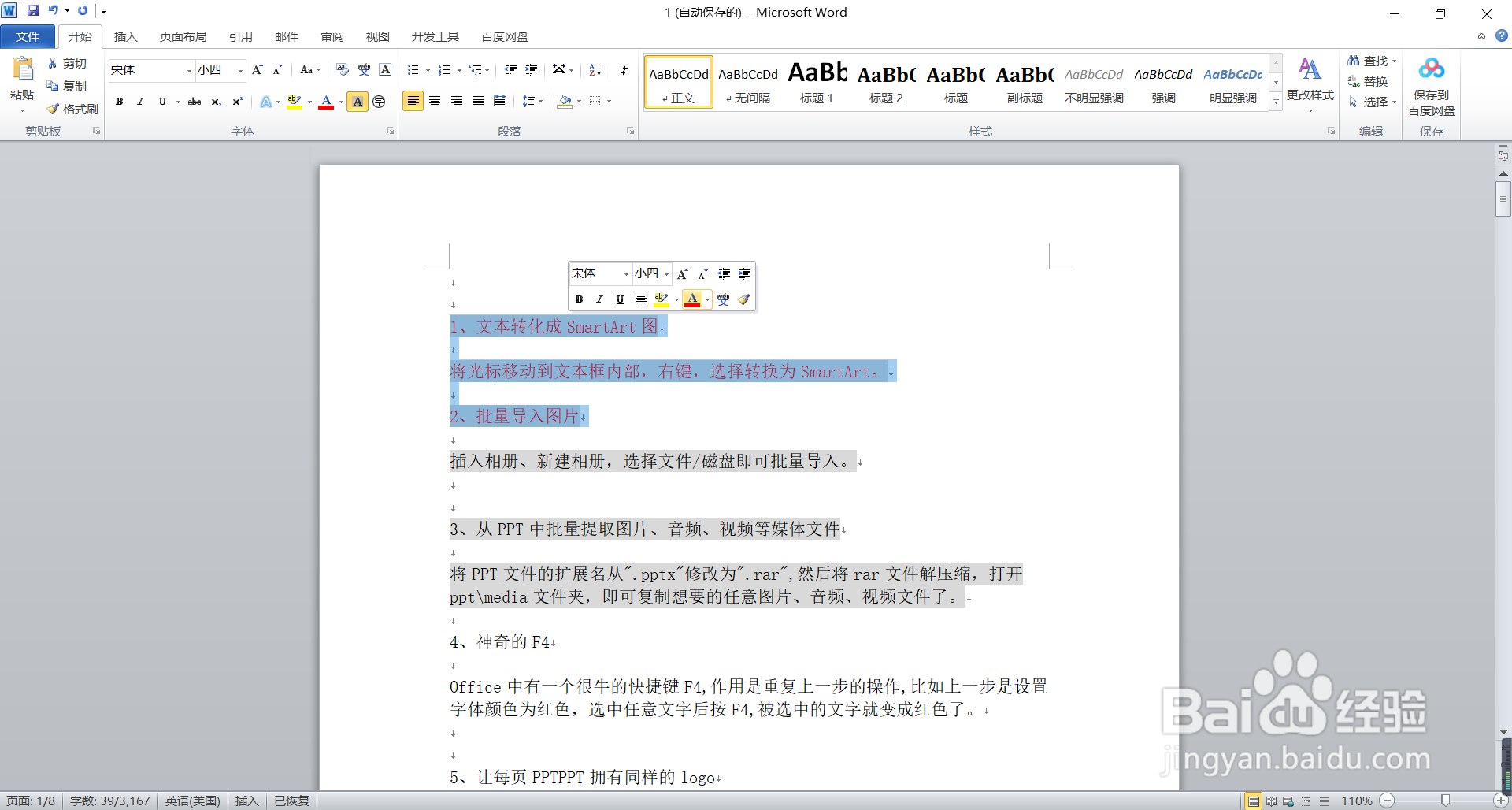Toggle Show/Hide paragraph marks button
This screenshot has height=810, width=1512.
point(624,70)
